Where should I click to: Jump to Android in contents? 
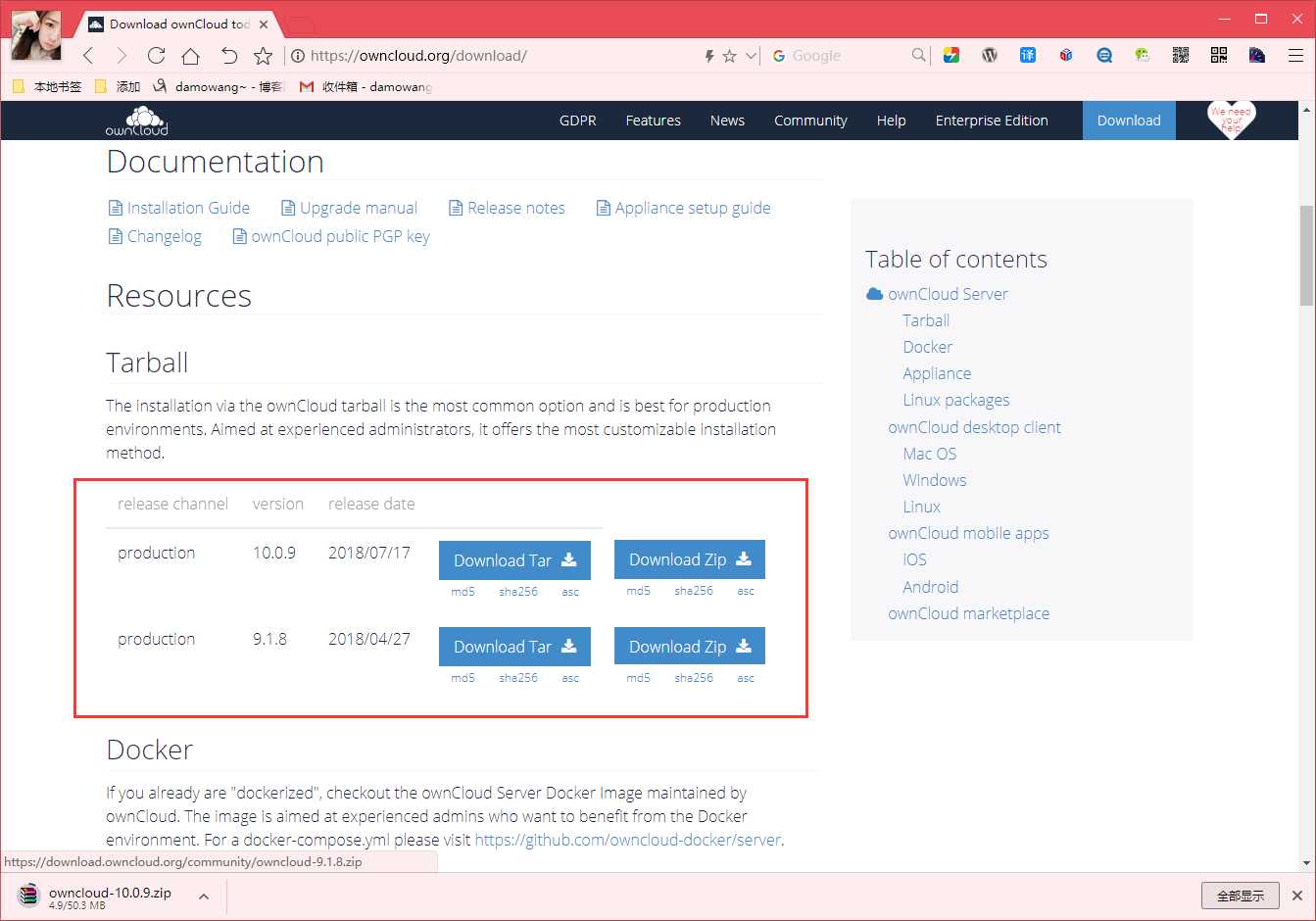click(x=931, y=587)
